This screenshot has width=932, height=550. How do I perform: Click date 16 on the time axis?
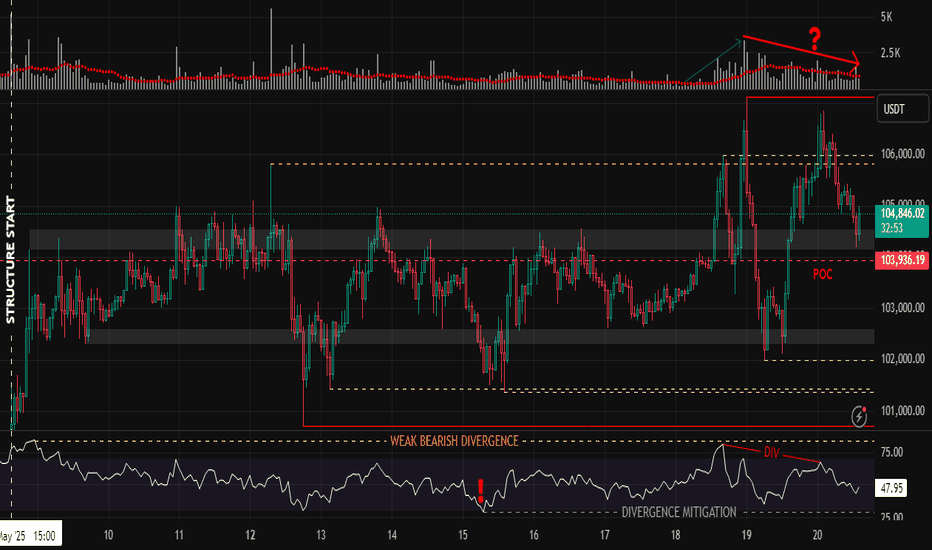(534, 535)
